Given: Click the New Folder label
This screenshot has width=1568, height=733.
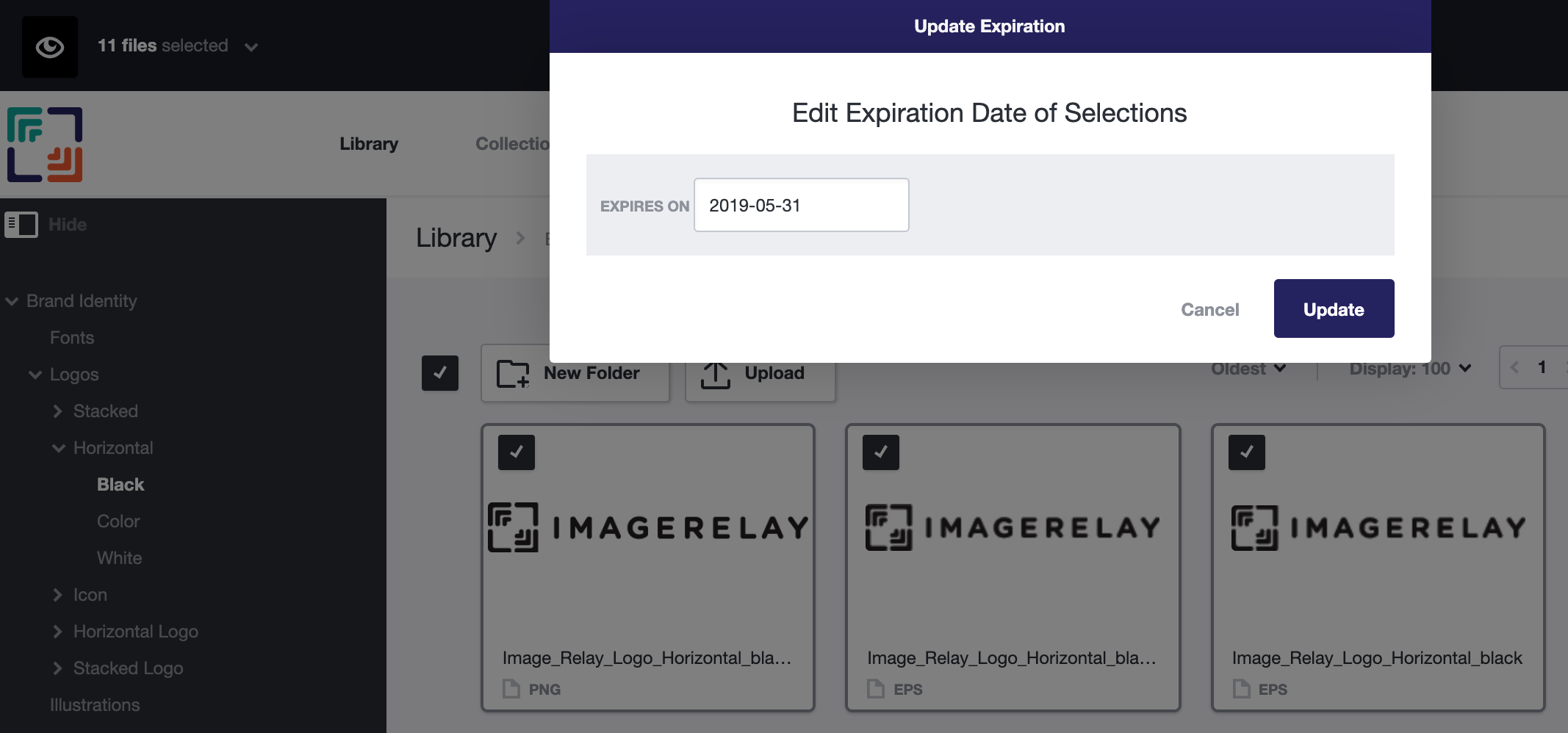Looking at the screenshot, I should coord(591,373).
